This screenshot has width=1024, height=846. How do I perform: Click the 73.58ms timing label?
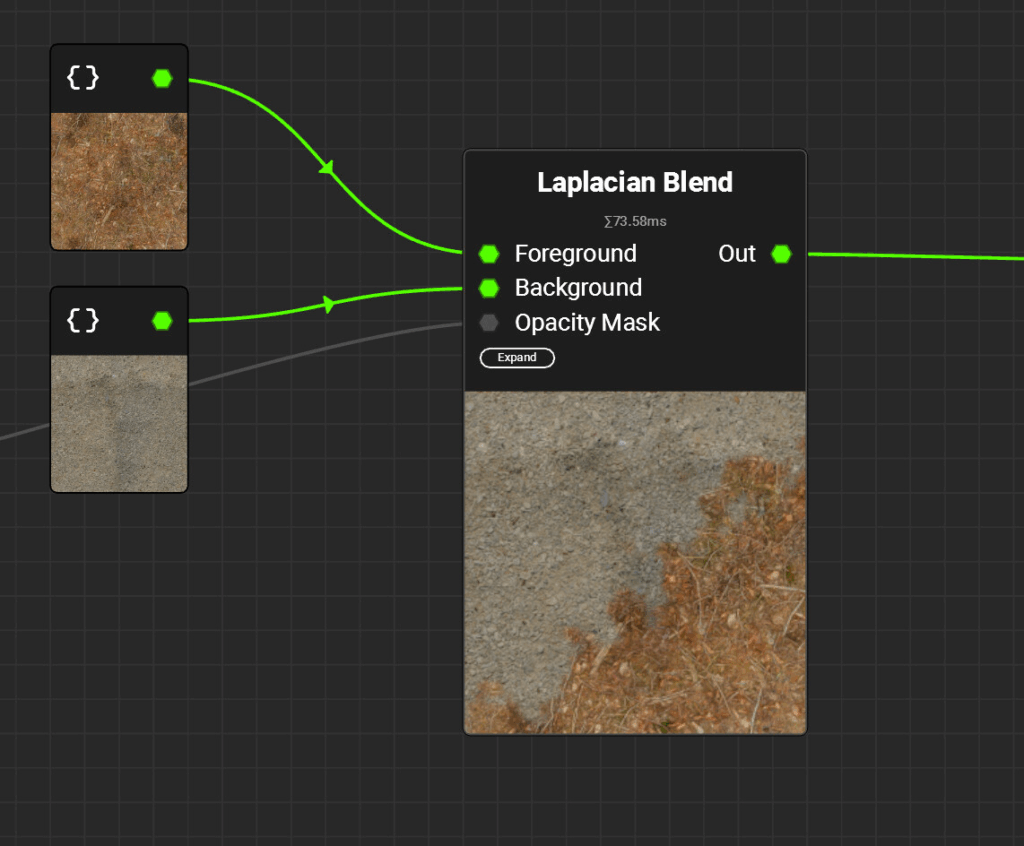635,221
